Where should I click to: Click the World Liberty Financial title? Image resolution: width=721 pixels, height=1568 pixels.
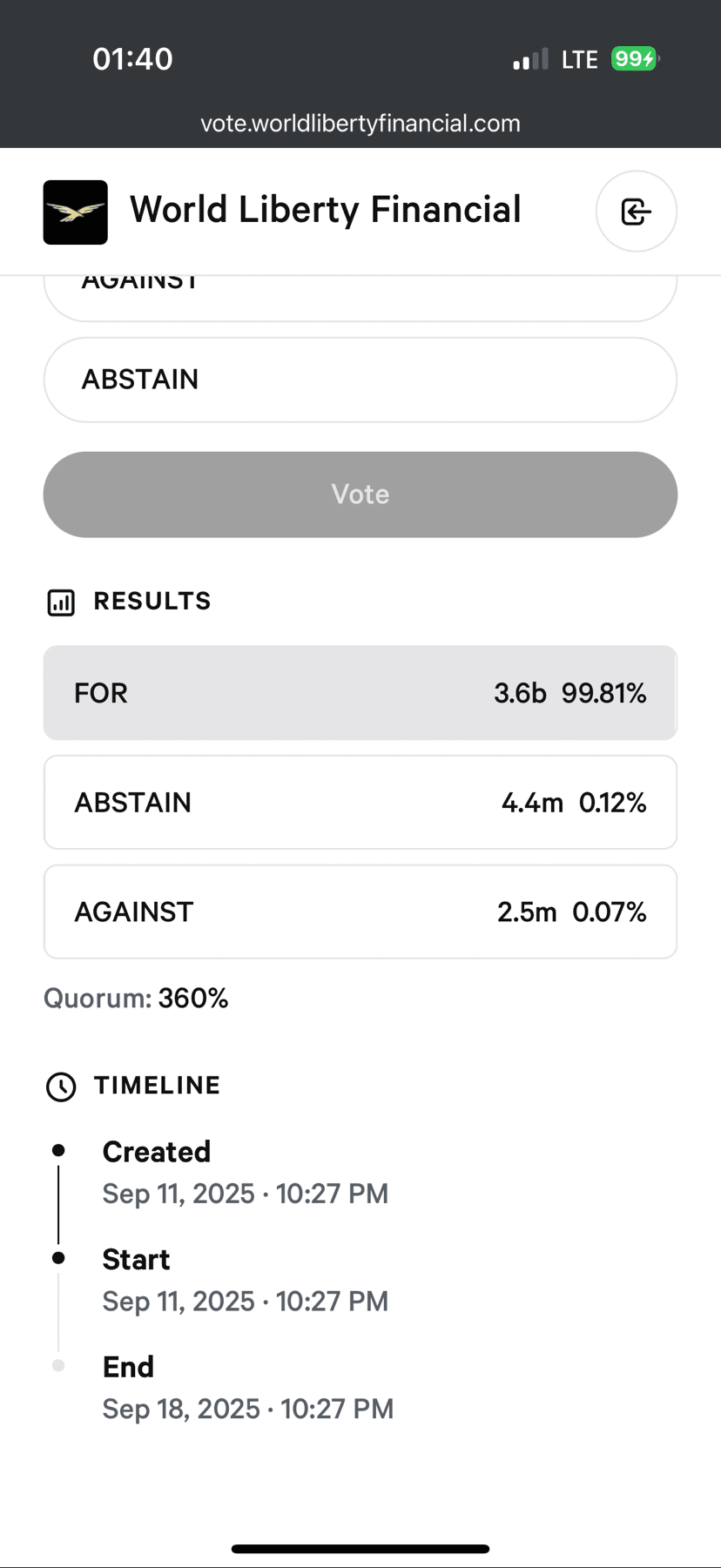(x=326, y=210)
